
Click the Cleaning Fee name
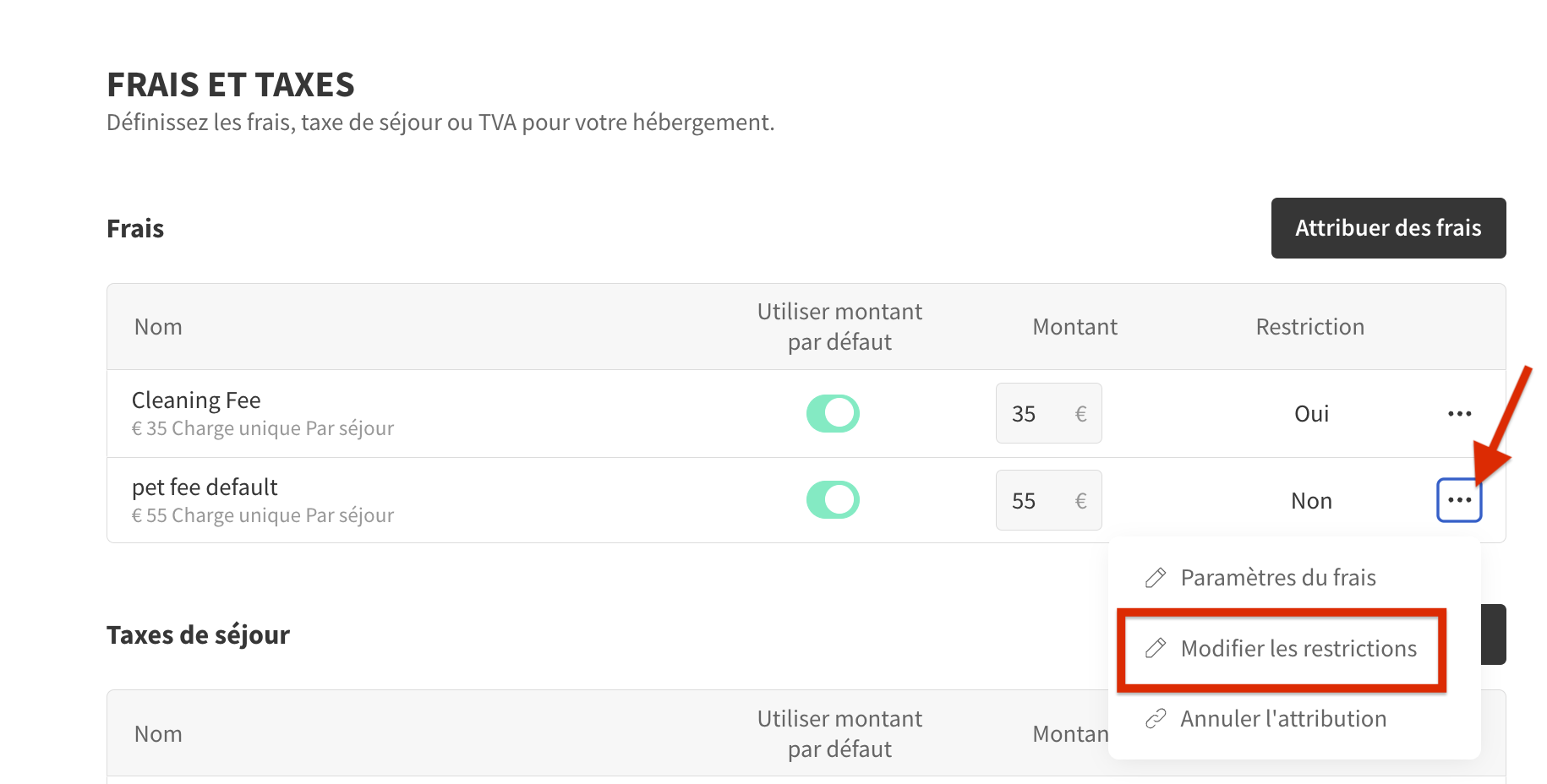196,400
